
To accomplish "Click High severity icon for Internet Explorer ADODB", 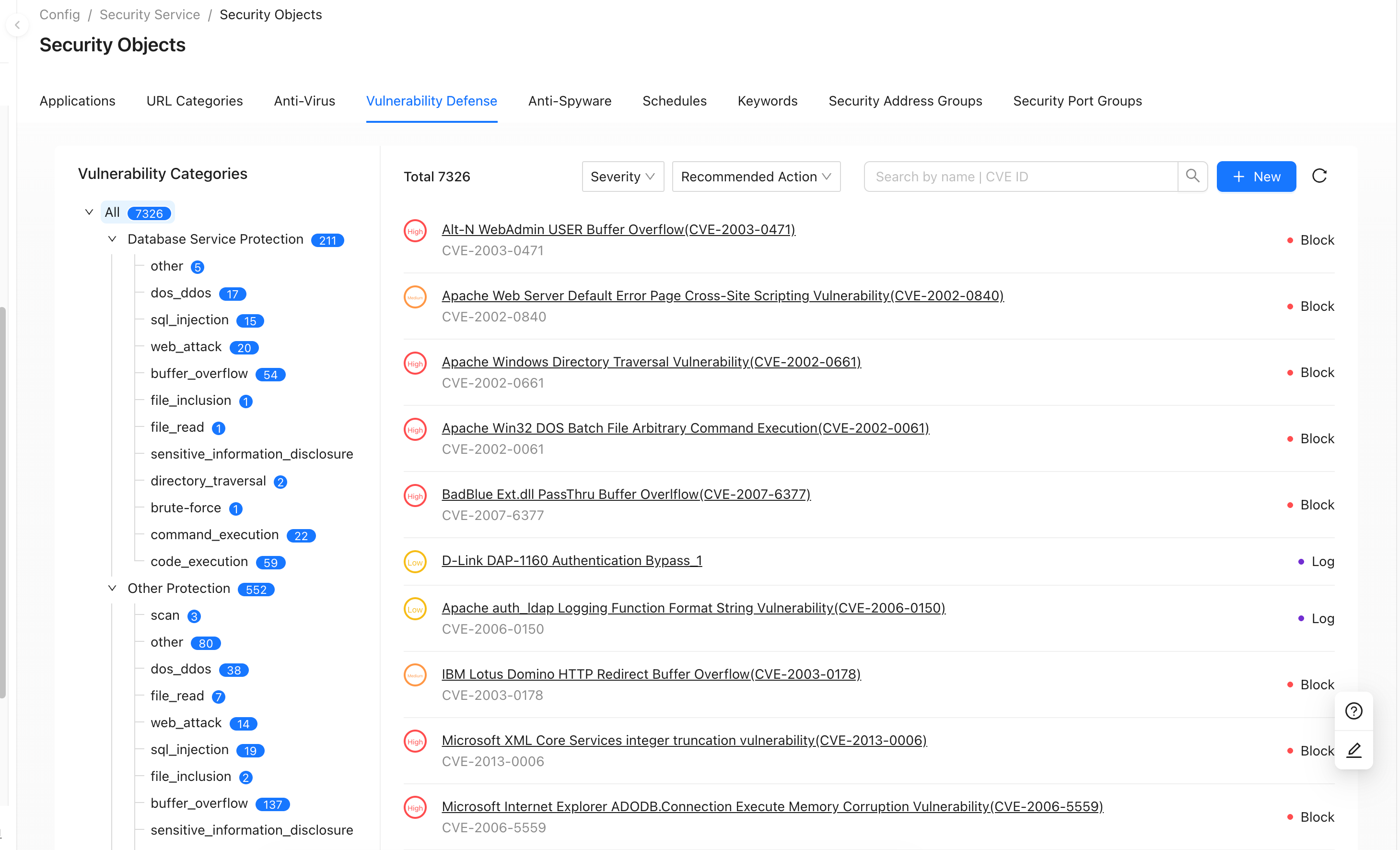I will pos(415,807).
